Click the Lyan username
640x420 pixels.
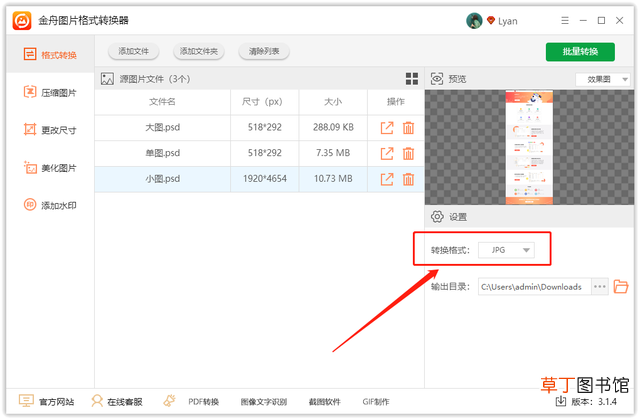click(x=508, y=21)
